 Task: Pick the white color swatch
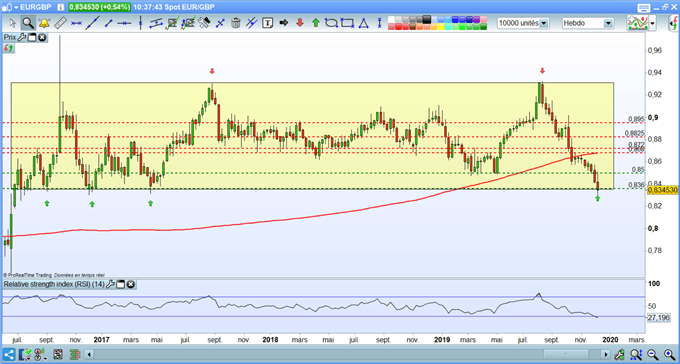click(392, 20)
